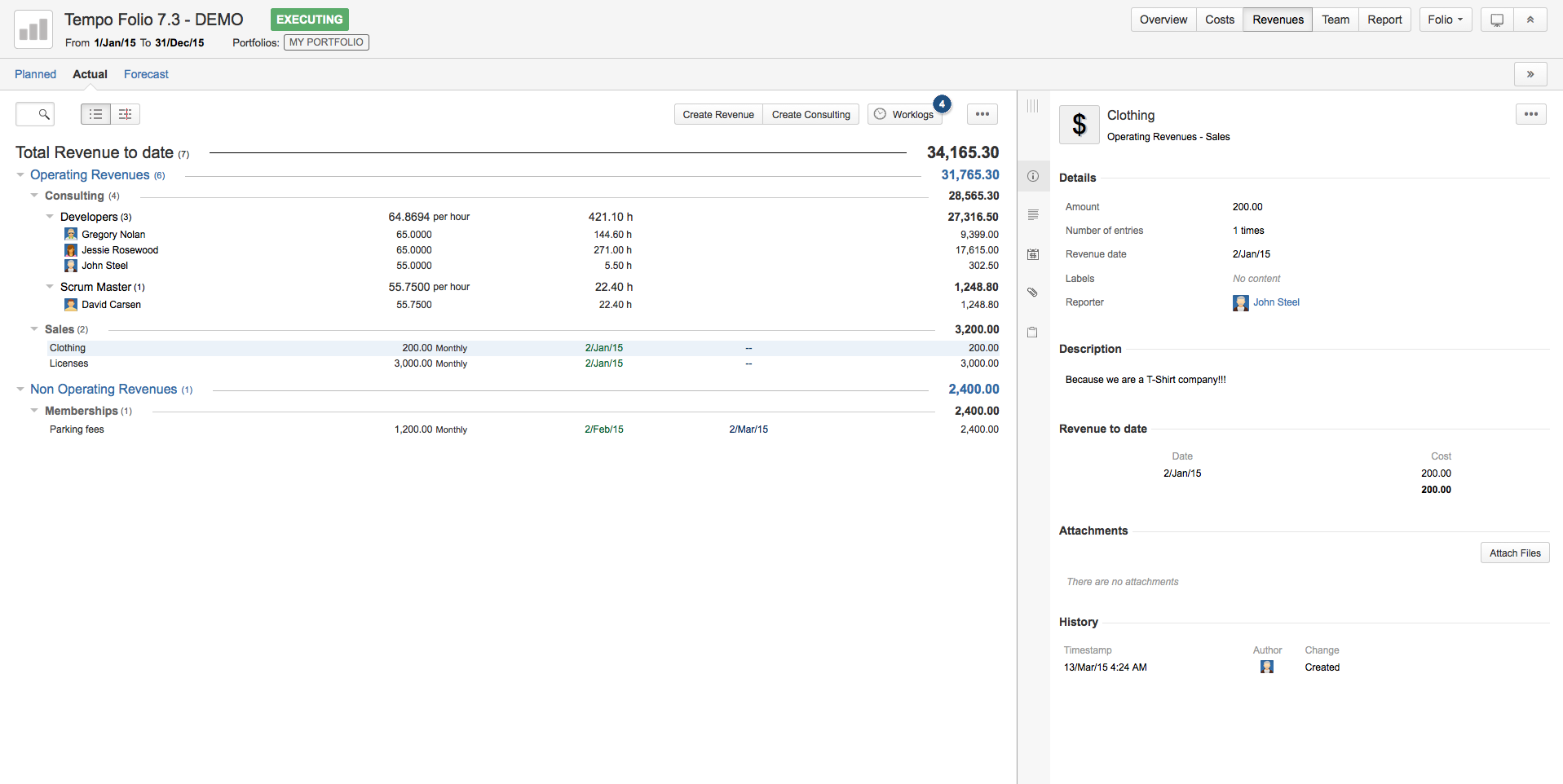Switch to list view mode
Viewport: 1563px width, 784px height.
click(x=95, y=114)
